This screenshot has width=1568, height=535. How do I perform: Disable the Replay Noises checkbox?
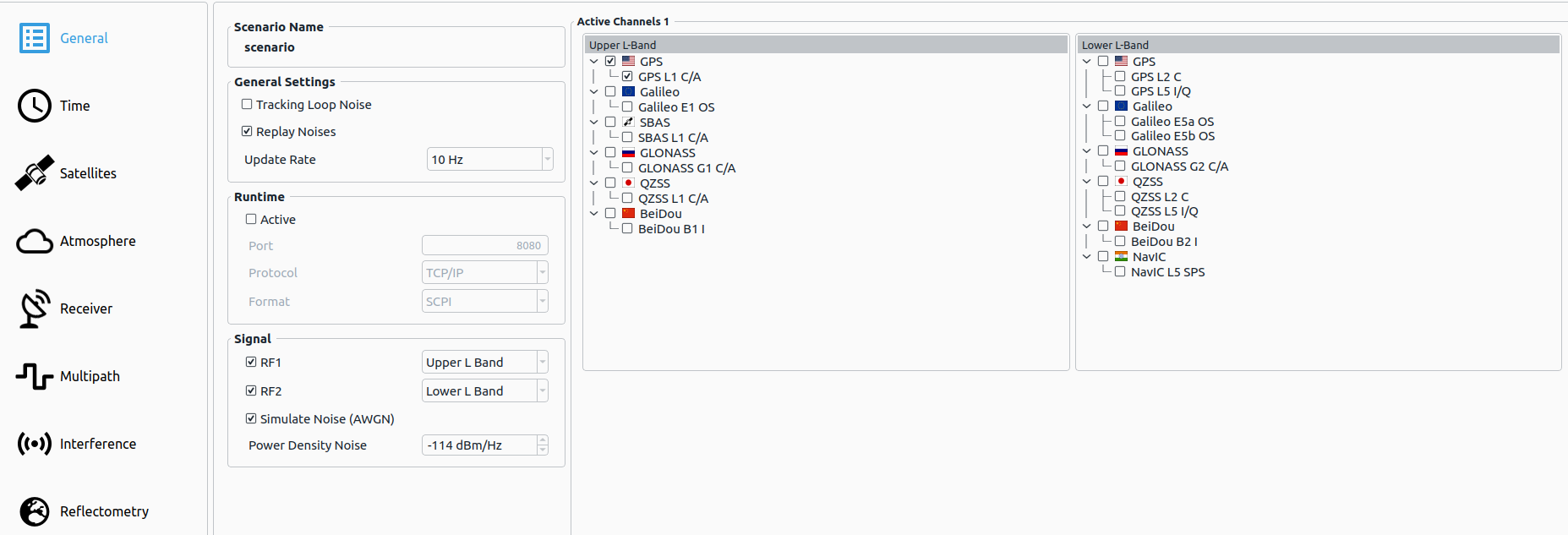(x=247, y=132)
